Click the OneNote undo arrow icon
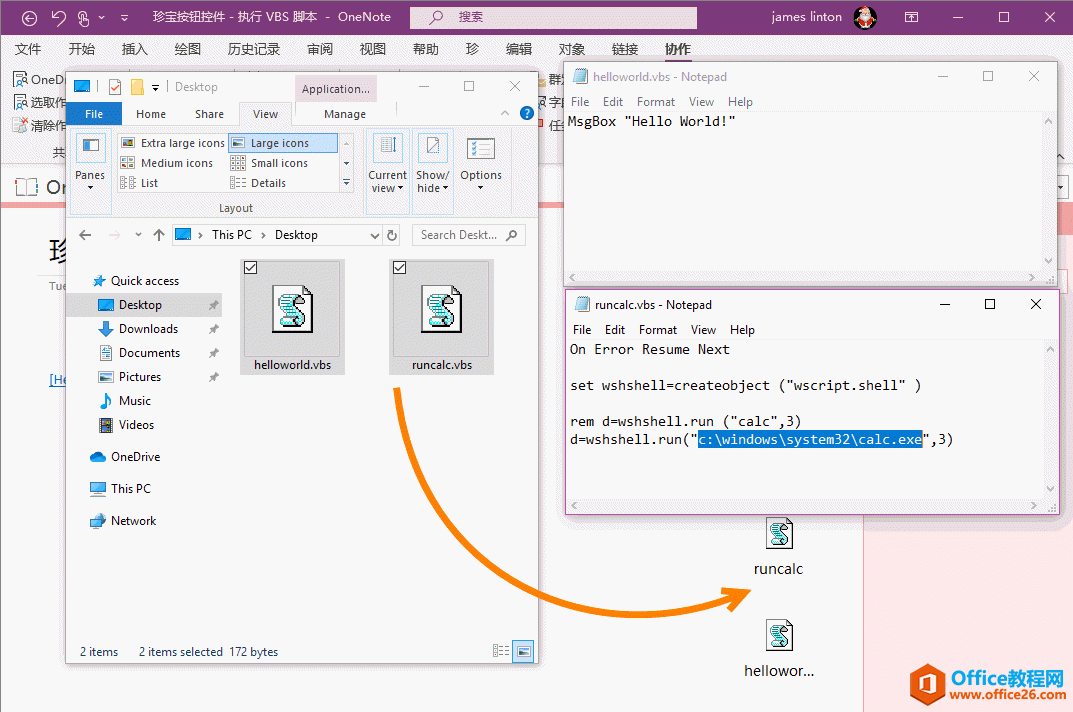This screenshot has width=1073, height=712. [58, 17]
